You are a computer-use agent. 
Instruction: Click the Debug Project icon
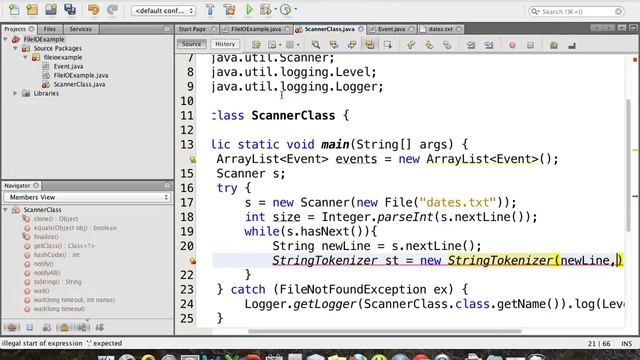[266, 9]
